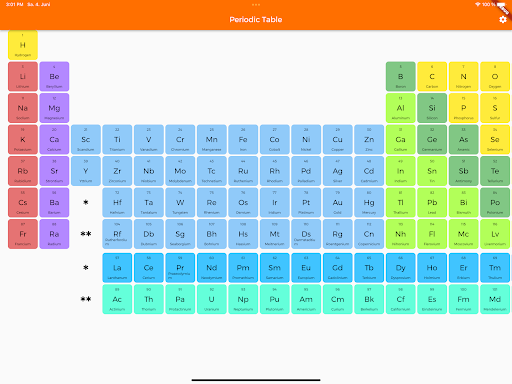Select the Francium (Fr) tile
Screen dimensions: 512x384
pyautogui.click(x=23, y=234)
